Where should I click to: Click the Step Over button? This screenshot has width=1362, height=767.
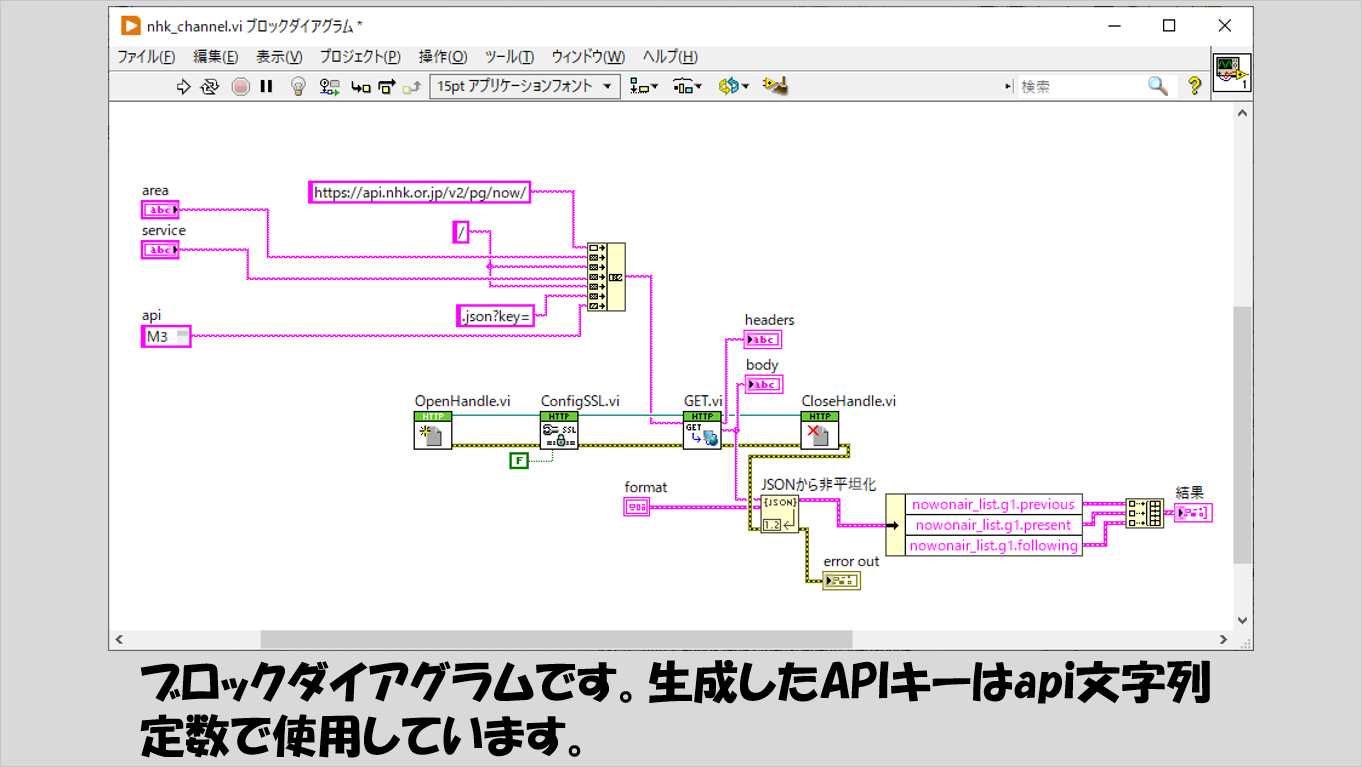pos(387,87)
